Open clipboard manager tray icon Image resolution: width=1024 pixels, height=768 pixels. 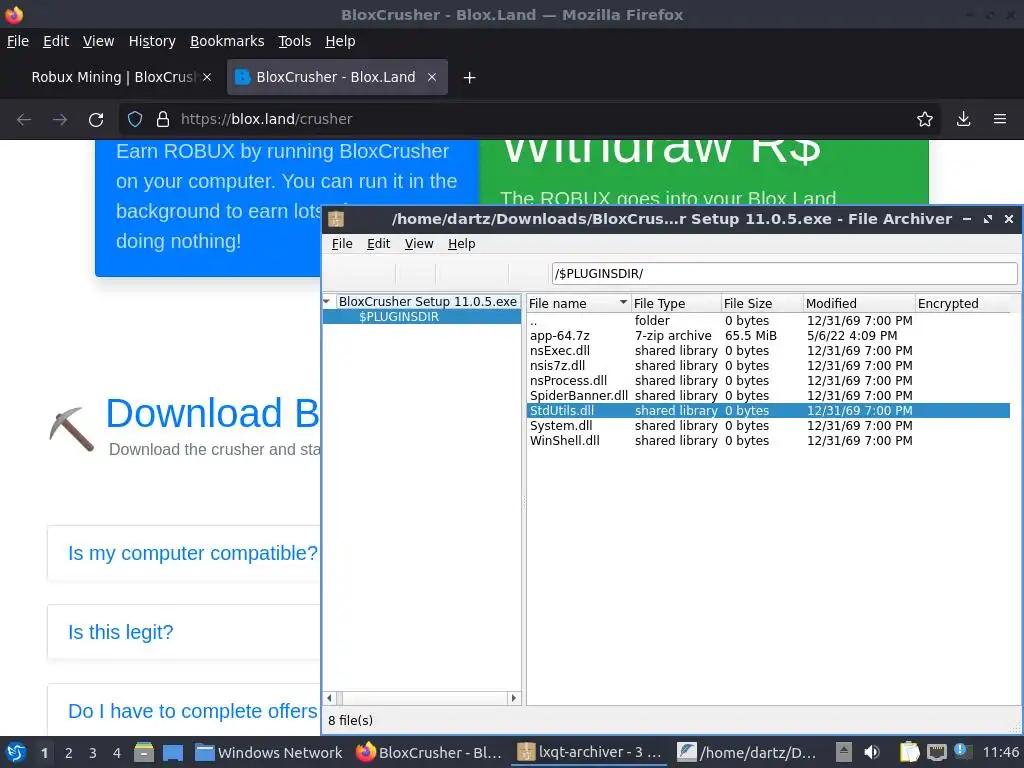tap(908, 752)
